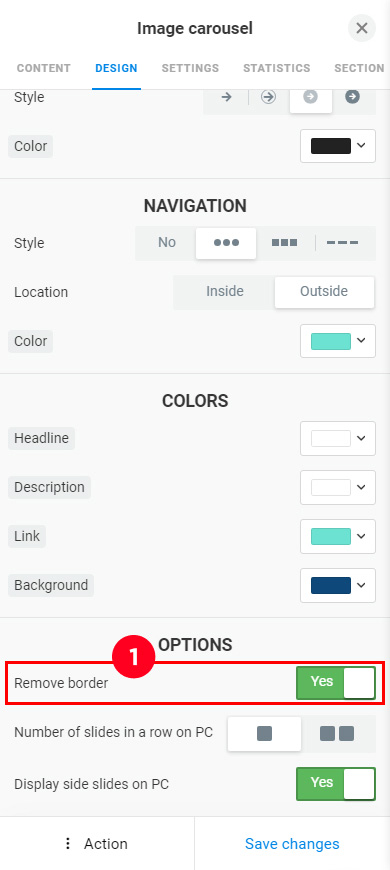This screenshot has width=390, height=870.
Task: Pick dashes navigation style
Action: pyautogui.click(x=342, y=243)
